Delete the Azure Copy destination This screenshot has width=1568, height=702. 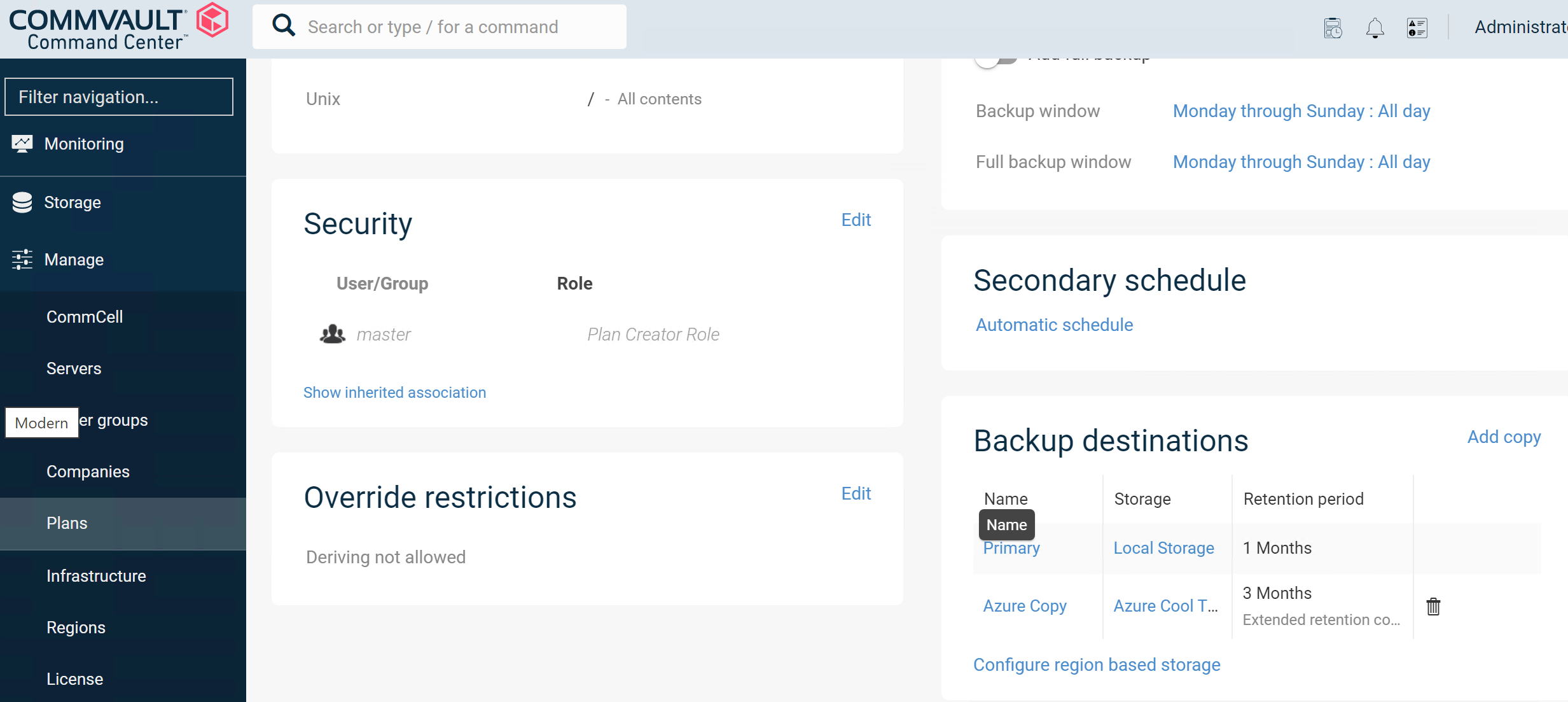[1432, 605]
